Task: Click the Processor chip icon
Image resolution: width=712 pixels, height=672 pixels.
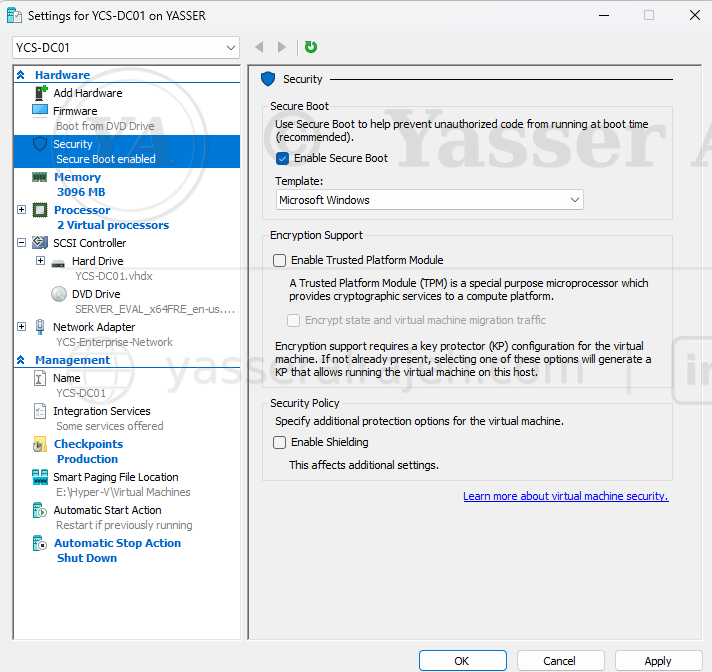Action: (40, 210)
